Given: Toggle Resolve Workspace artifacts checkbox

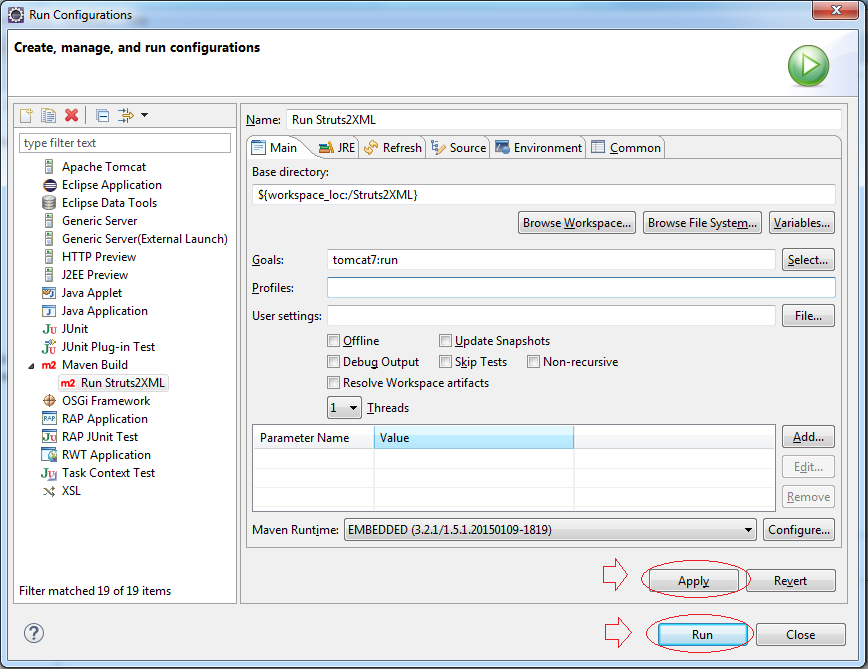Looking at the screenshot, I should [x=333, y=383].
